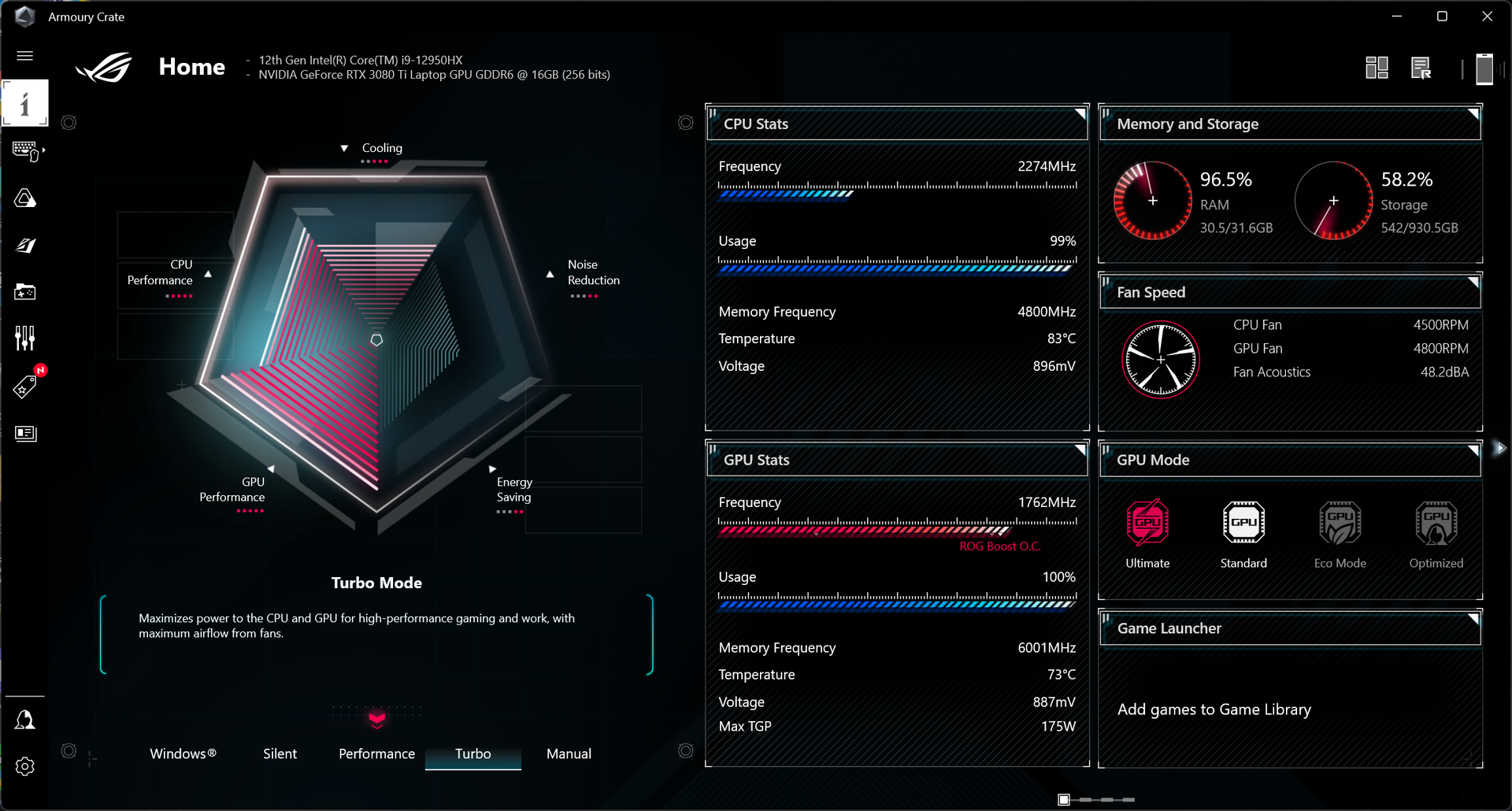Open the User Center profile icon
The image size is (1512, 811).
[25, 720]
